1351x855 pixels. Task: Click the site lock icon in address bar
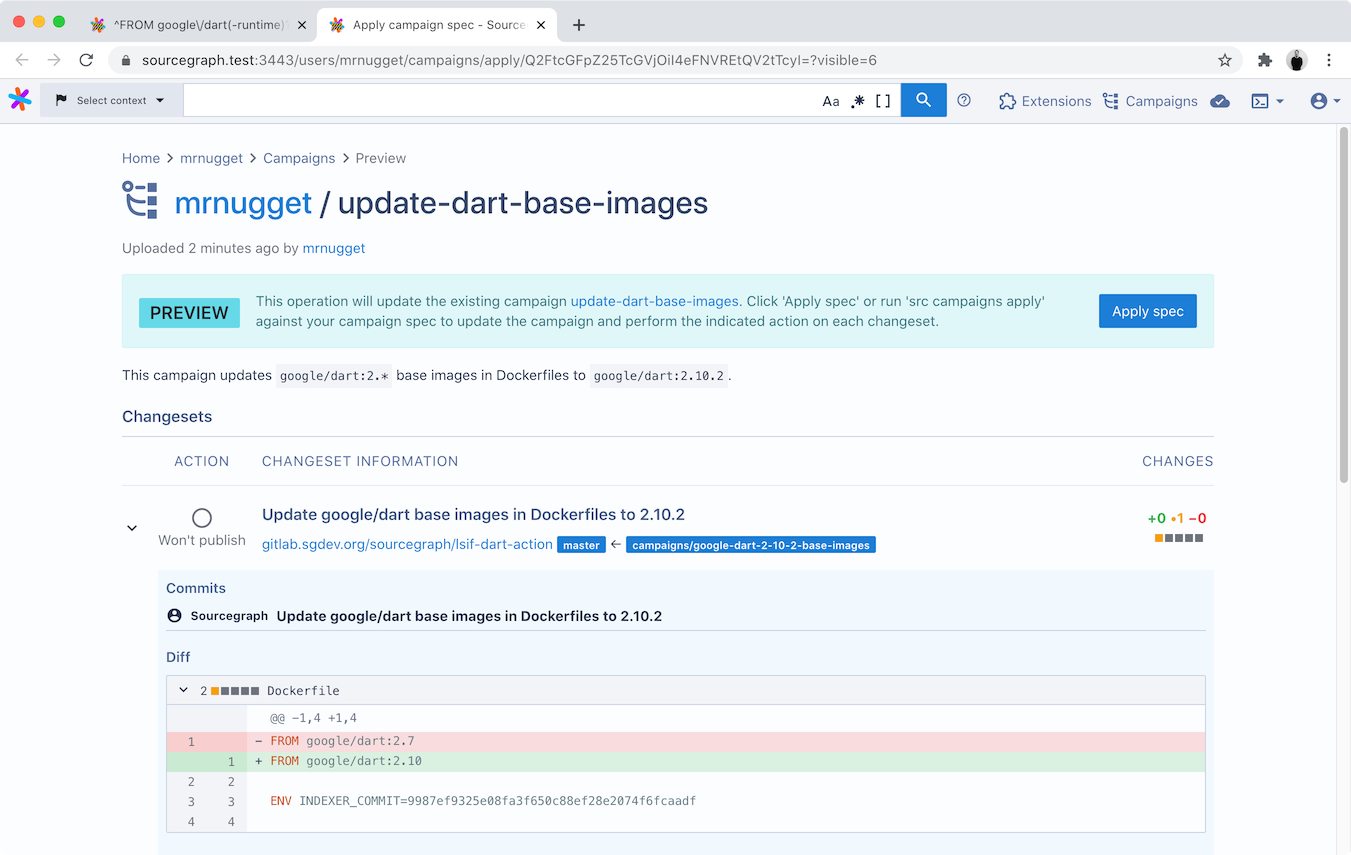tap(126, 60)
